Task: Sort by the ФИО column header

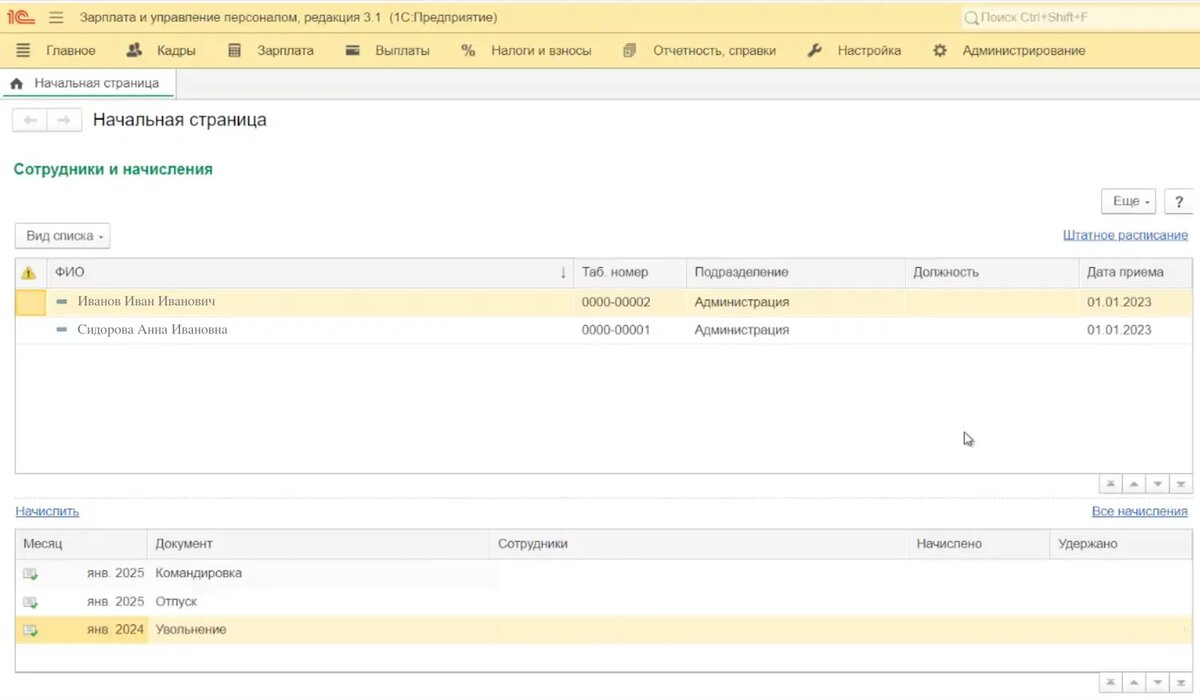Action: click(x=311, y=272)
